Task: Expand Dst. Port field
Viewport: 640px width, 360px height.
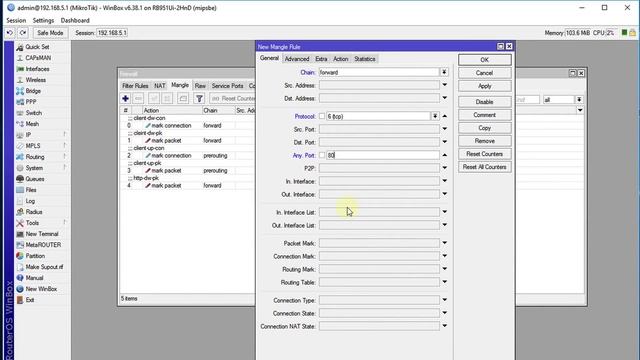Action: coord(444,142)
